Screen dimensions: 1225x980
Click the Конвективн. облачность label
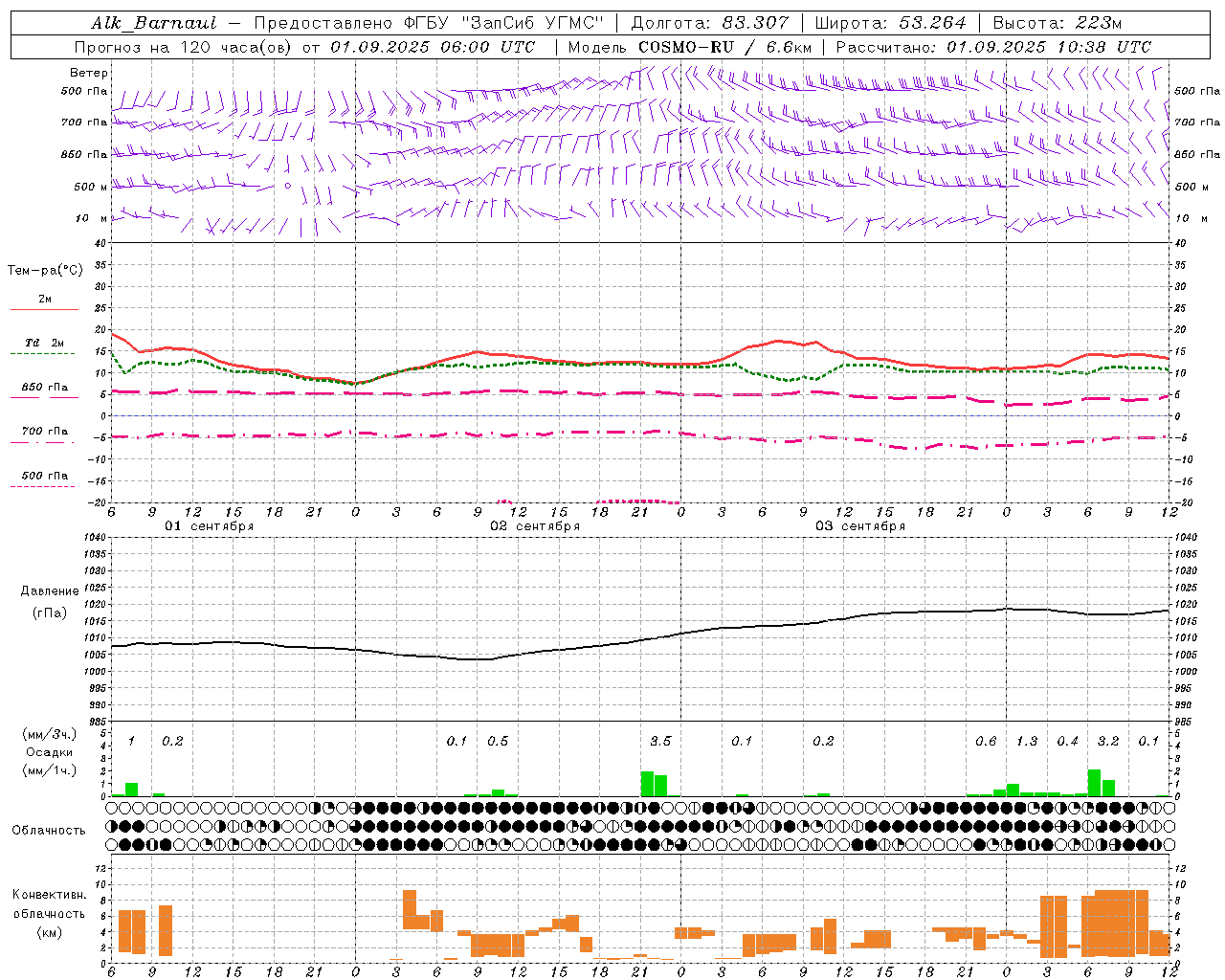[x=50, y=904]
